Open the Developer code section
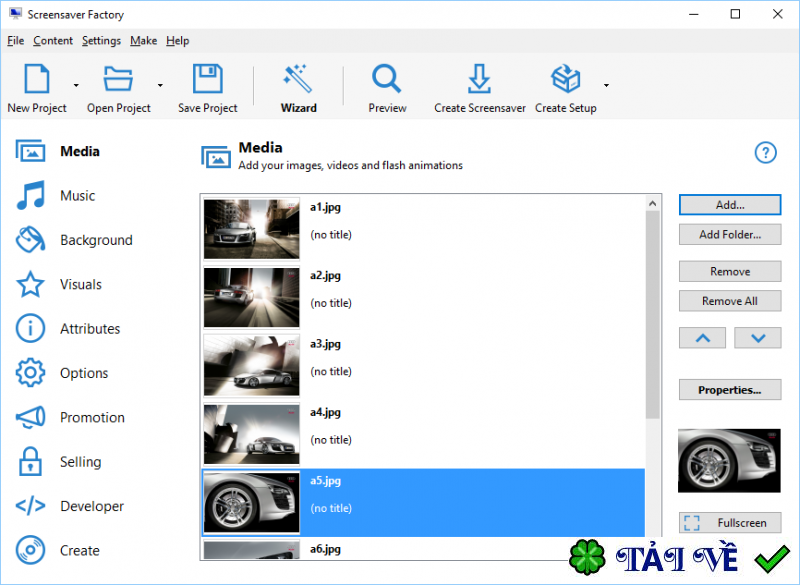 pos(90,506)
